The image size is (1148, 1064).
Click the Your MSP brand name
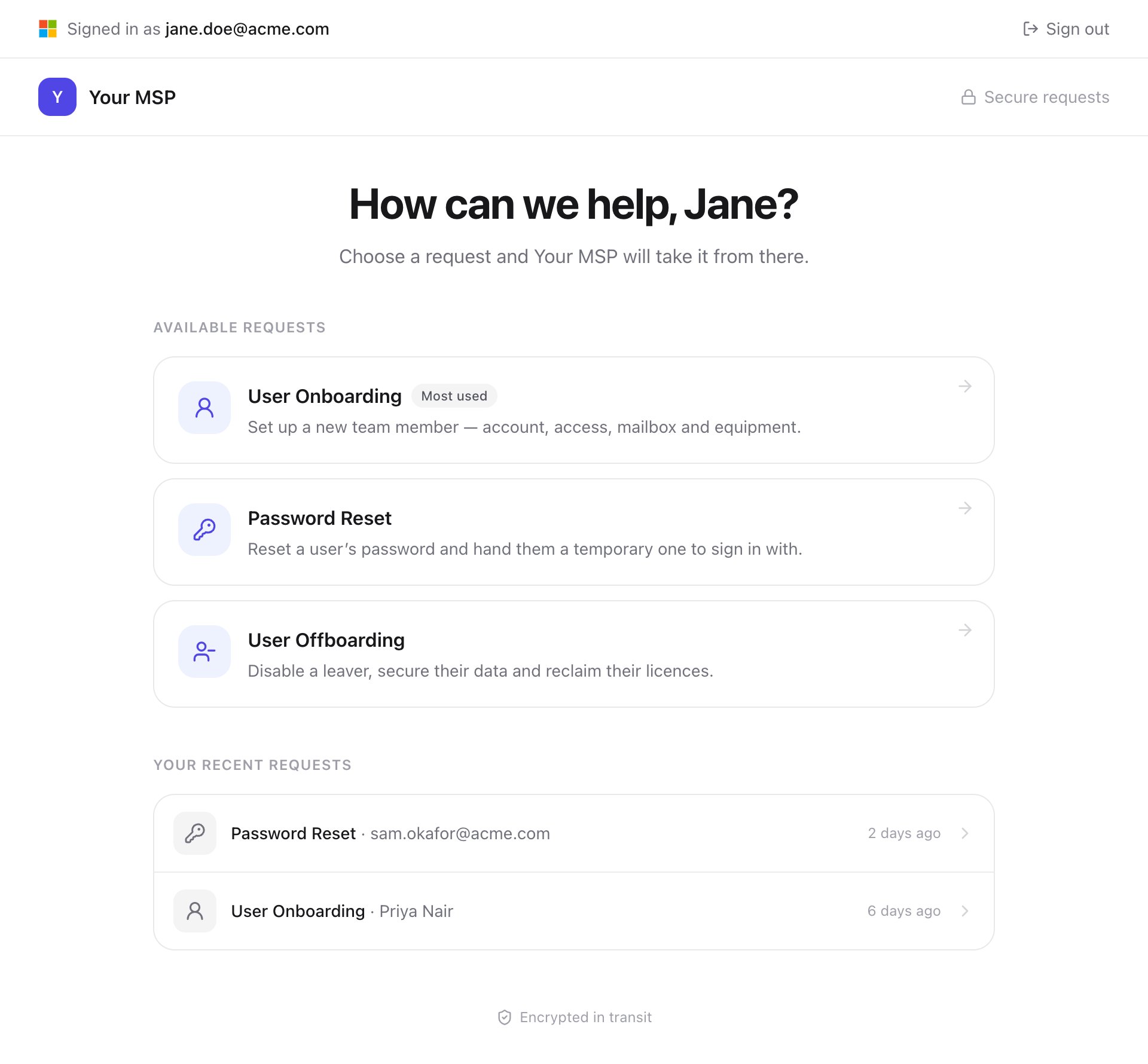pos(132,97)
